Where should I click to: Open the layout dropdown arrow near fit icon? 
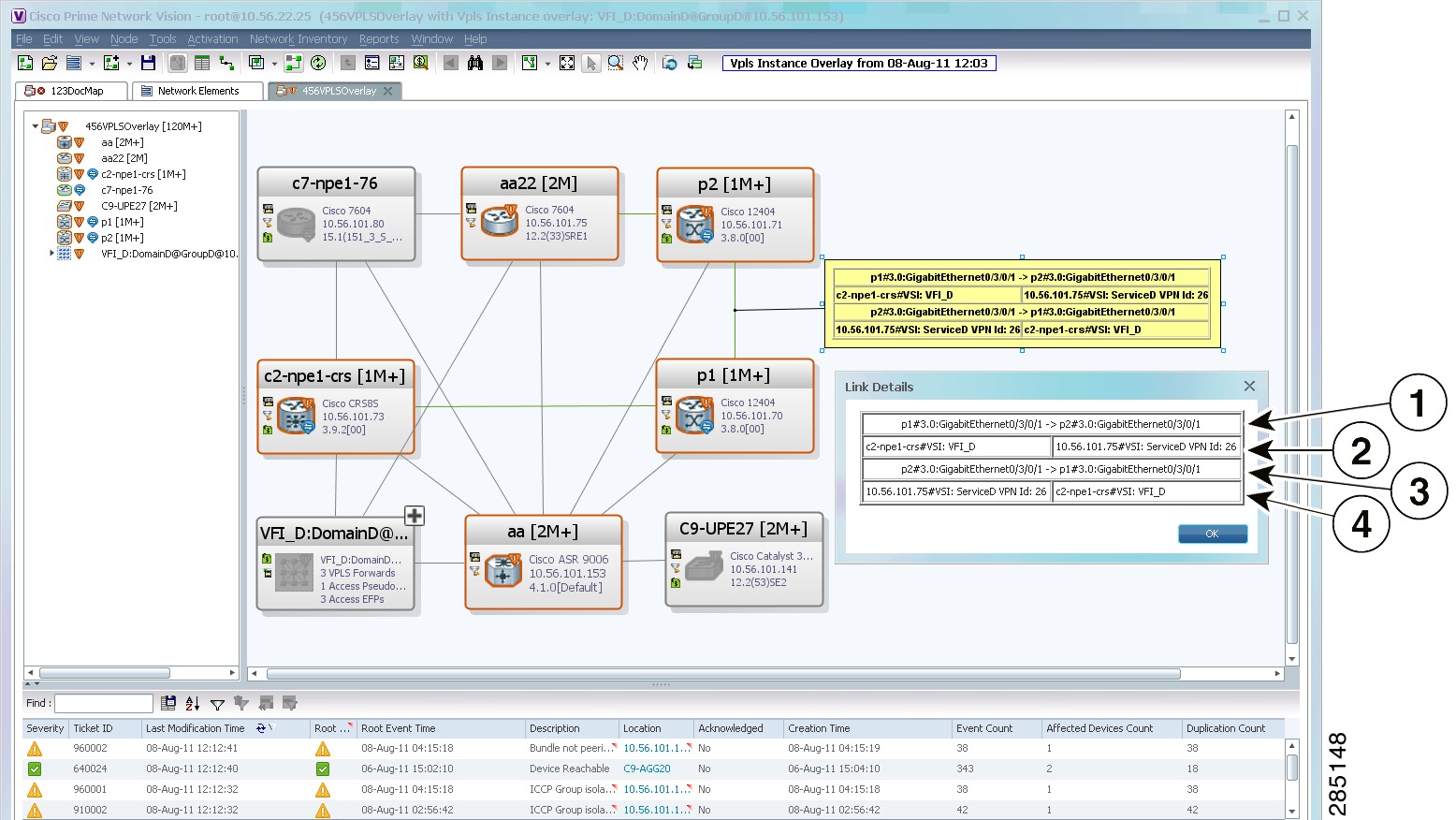click(547, 64)
